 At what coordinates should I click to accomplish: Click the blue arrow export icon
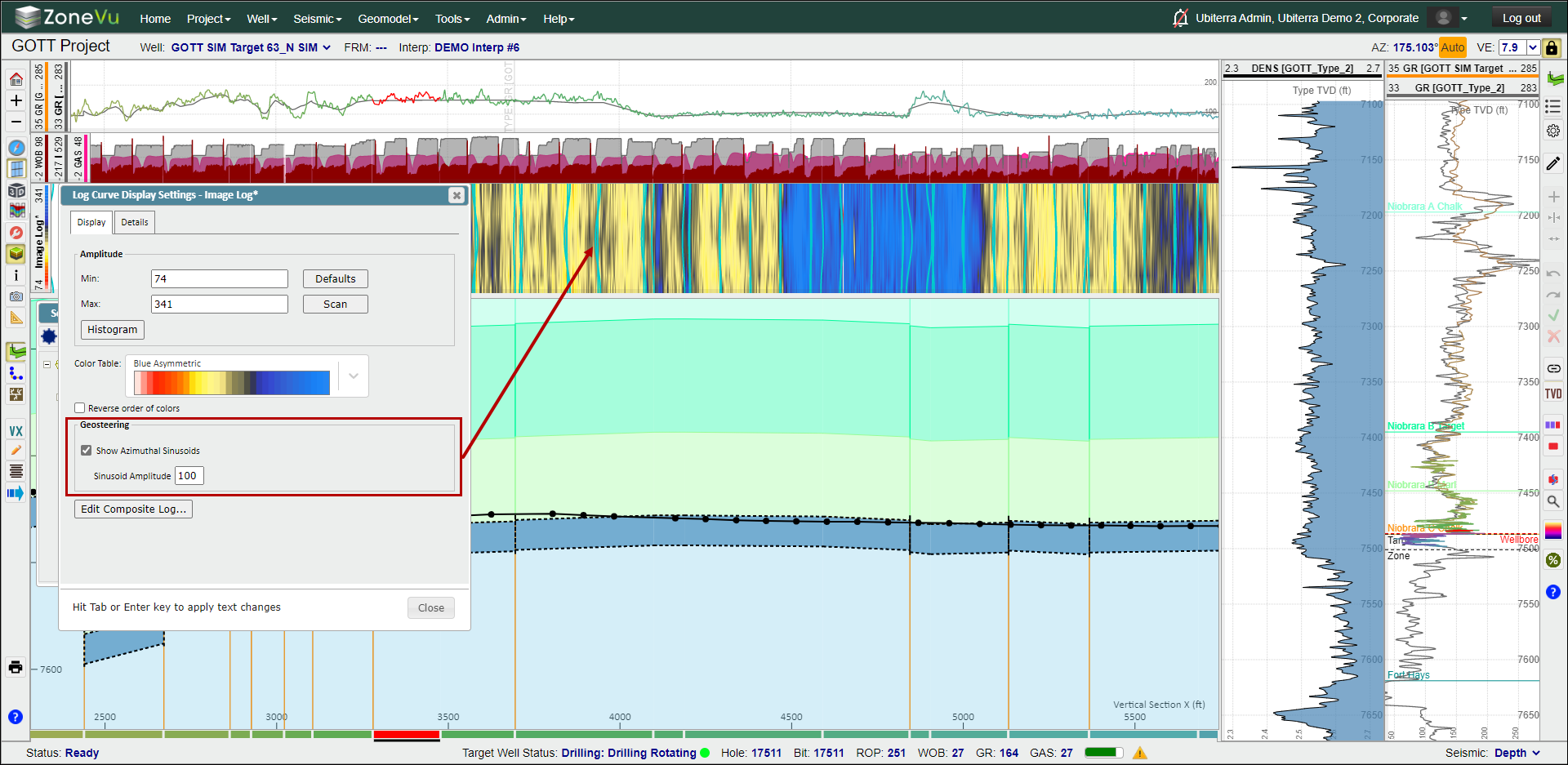(x=16, y=492)
